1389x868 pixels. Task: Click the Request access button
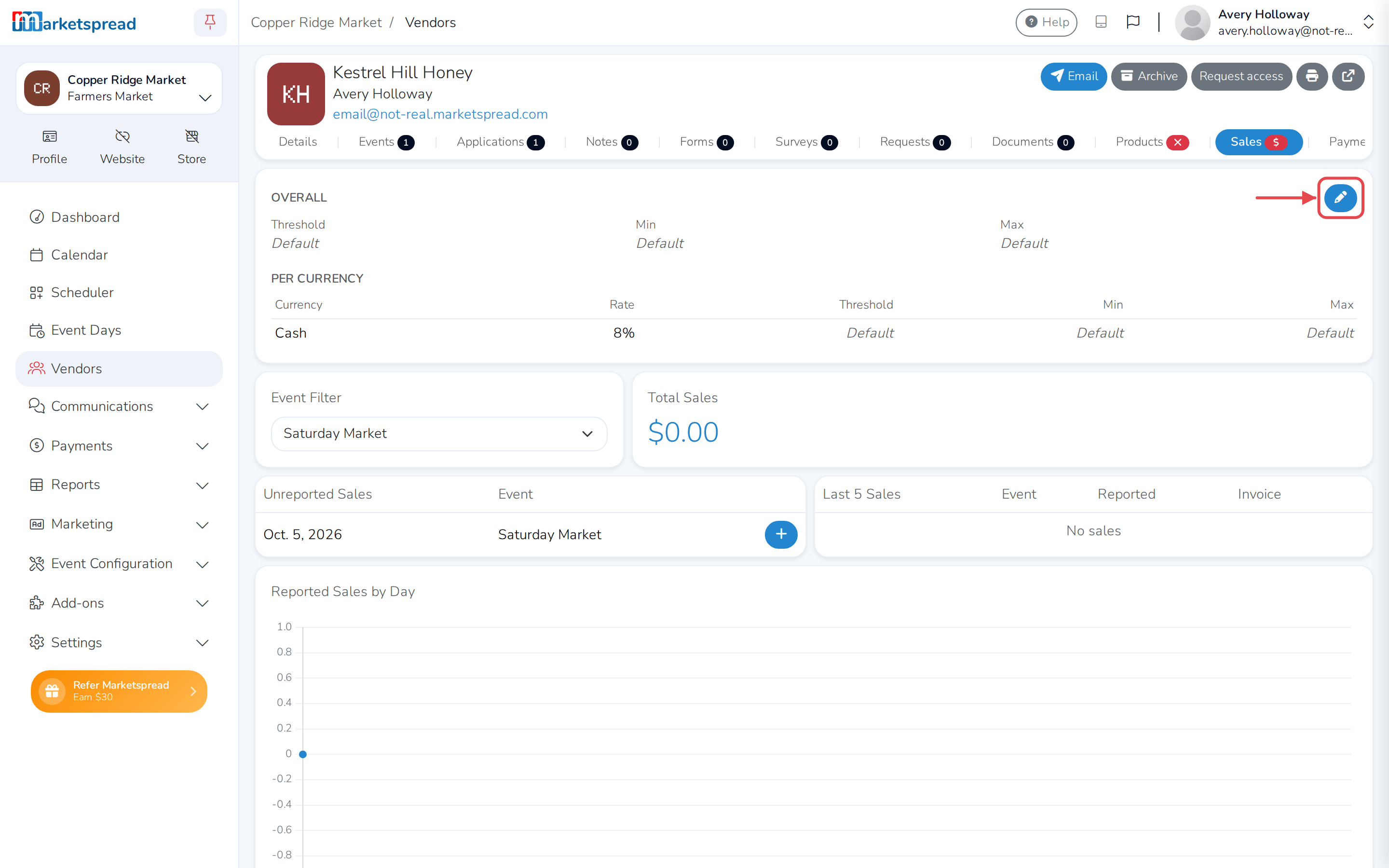click(1241, 76)
